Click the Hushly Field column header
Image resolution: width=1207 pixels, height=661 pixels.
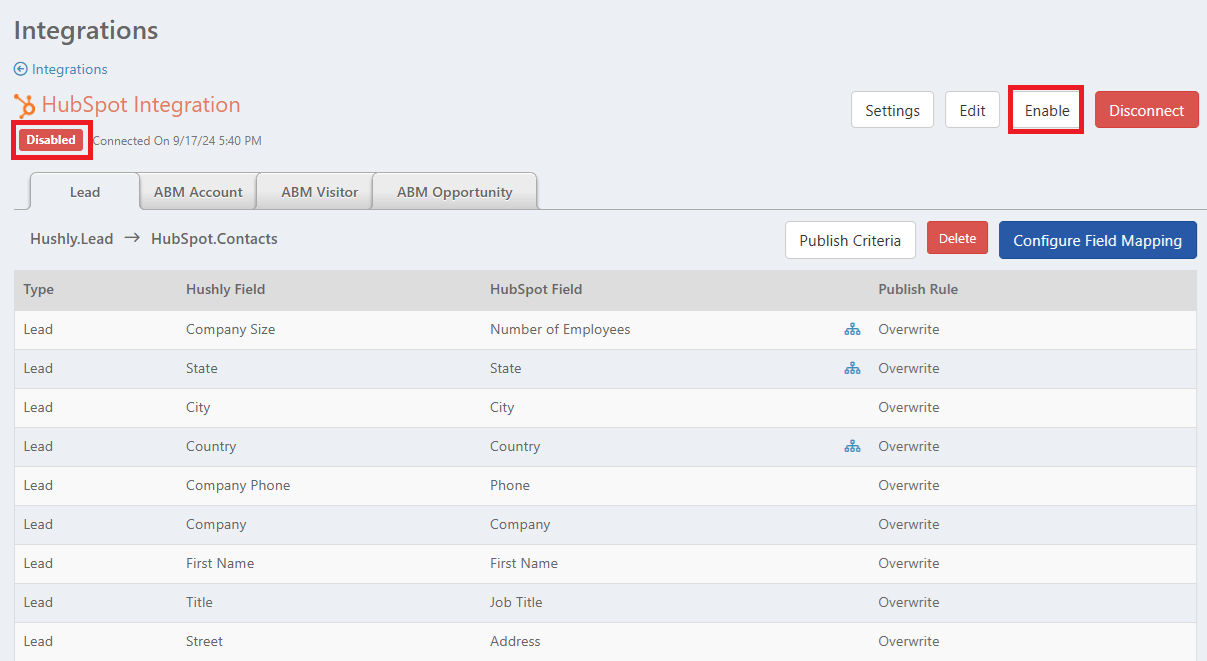(225, 289)
